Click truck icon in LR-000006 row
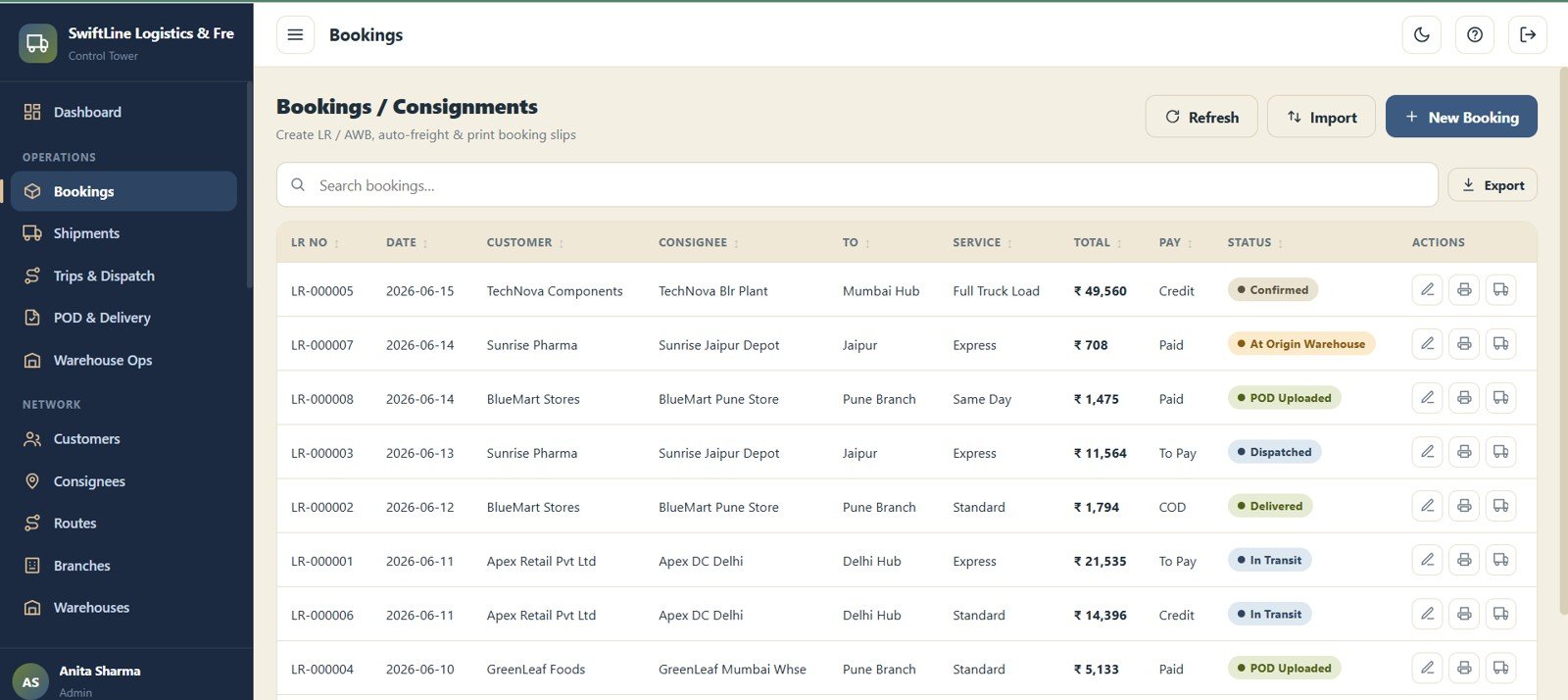 pyautogui.click(x=1500, y=614)
